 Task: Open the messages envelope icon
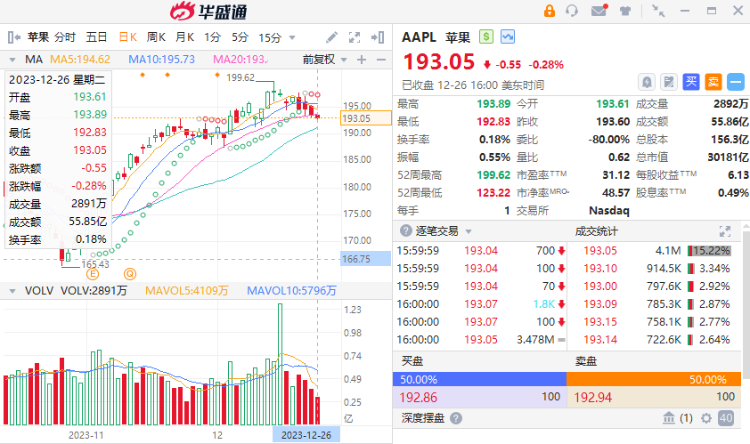(599, 11)
